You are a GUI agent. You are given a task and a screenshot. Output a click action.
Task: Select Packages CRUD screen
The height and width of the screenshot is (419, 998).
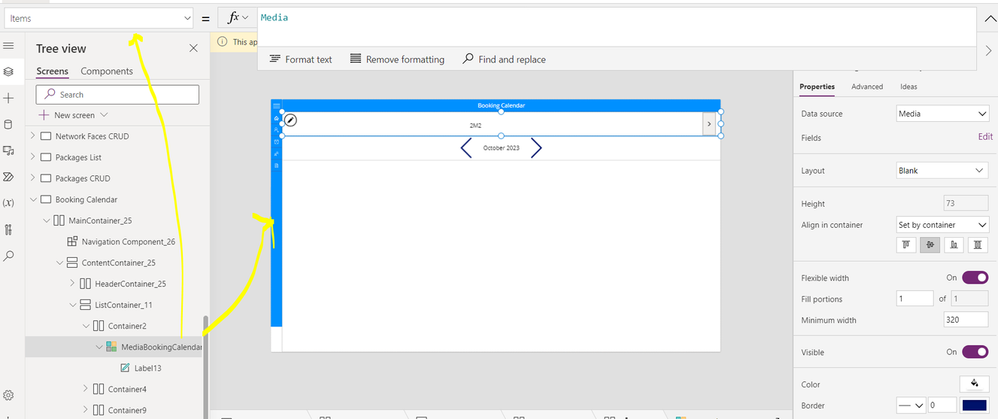tap(84, 178)
